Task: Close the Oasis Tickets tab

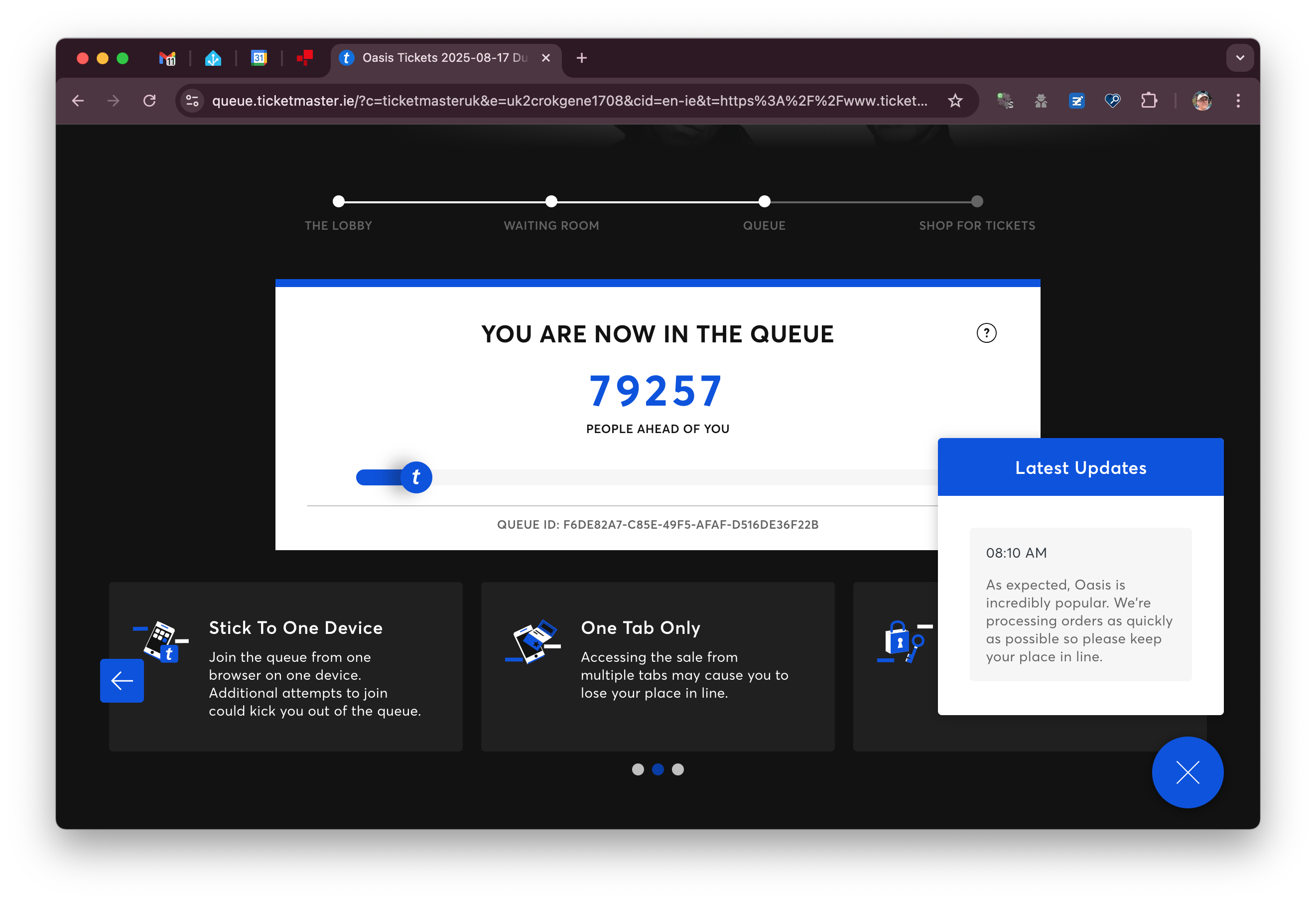Action: click(x=546, y=58)
